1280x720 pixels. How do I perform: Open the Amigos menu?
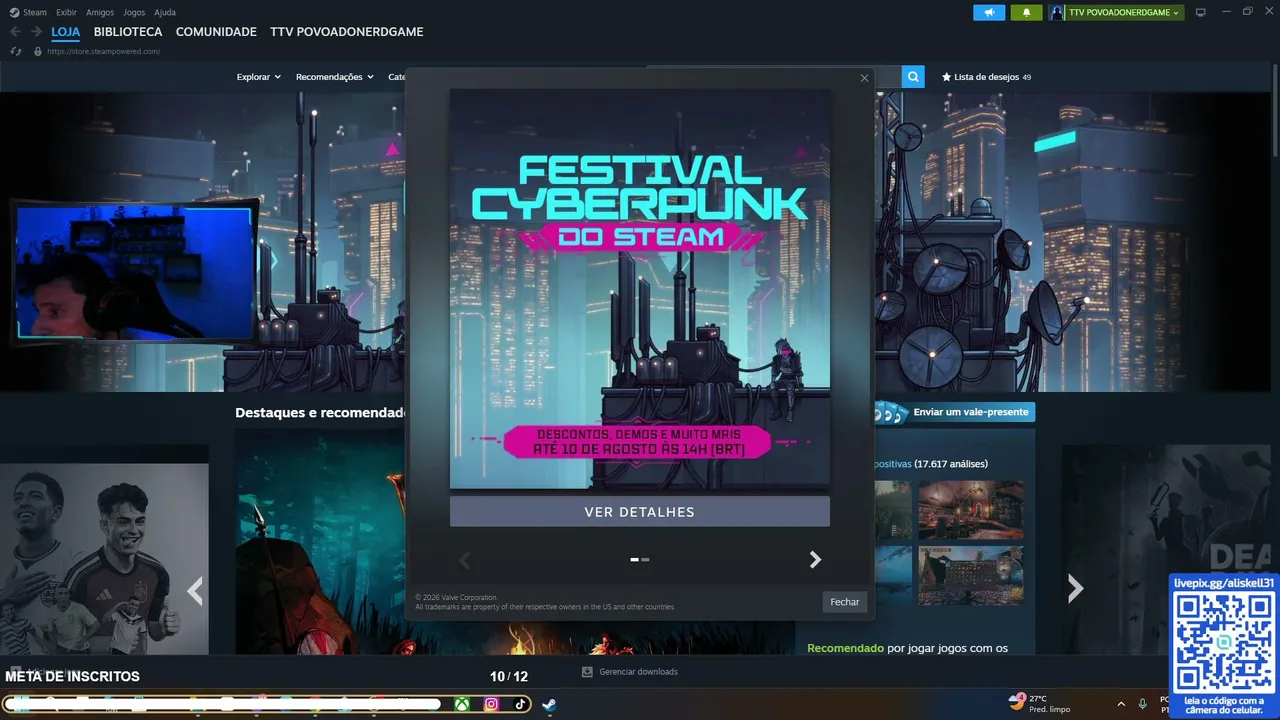point(100,12)
